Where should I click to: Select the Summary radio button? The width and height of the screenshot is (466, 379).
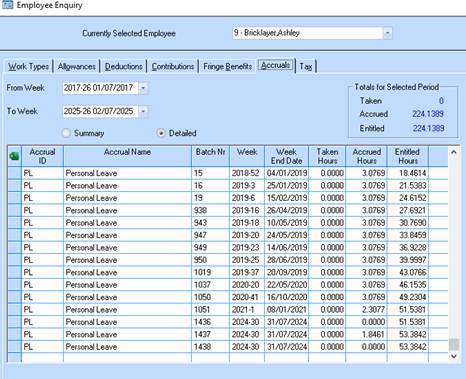click(66, 133)
